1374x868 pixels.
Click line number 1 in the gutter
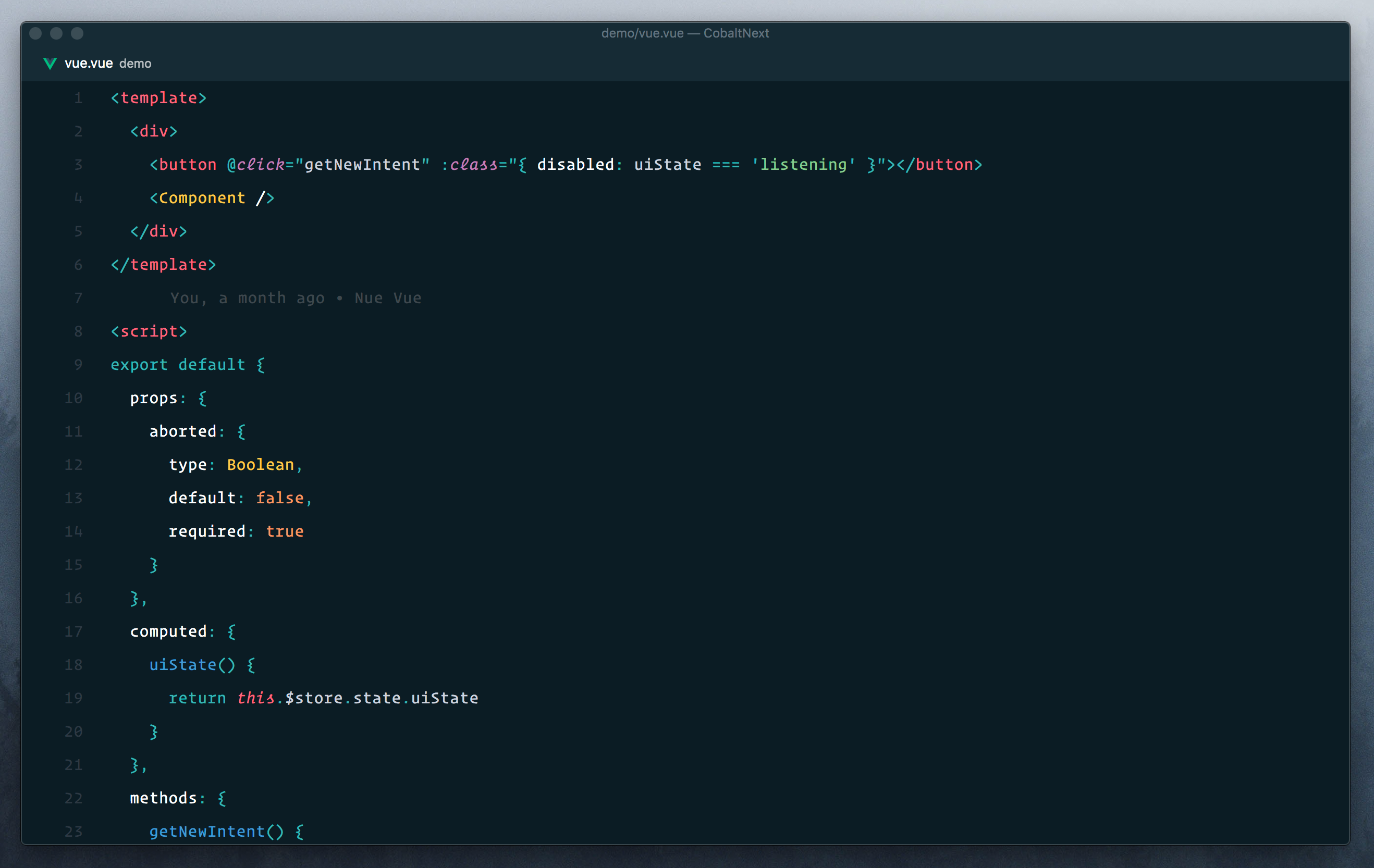pos(78,98)
